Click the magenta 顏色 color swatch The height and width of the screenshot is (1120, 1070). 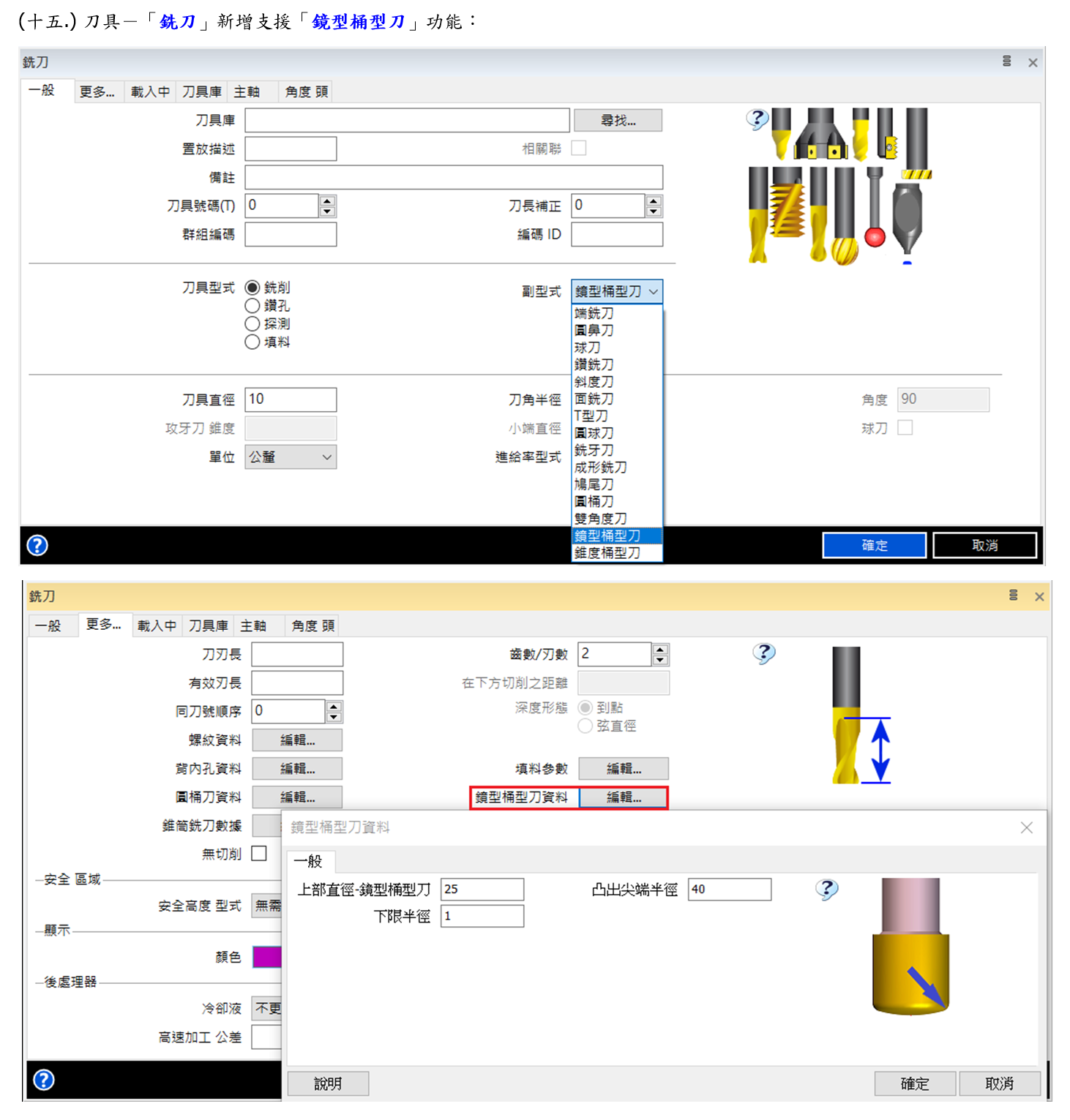(x=267, y=957)
